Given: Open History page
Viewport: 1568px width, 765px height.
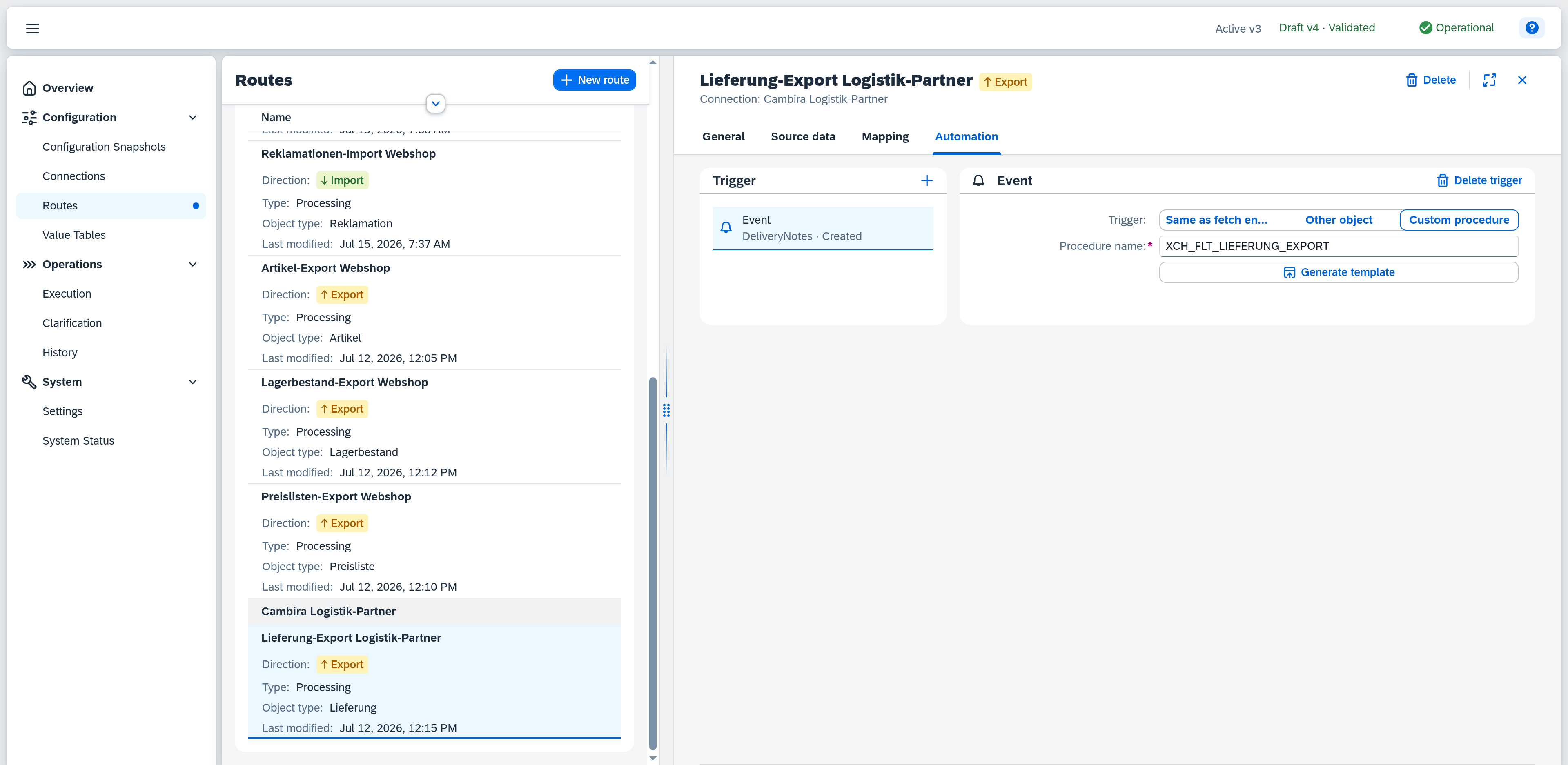Looking at the screenshot, I should (x=111, y=352).
